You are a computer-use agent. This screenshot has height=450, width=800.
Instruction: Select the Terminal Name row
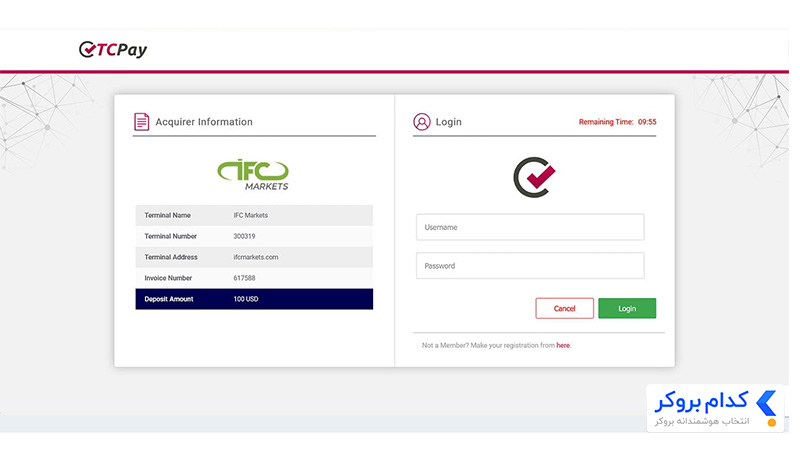[254, 215]
